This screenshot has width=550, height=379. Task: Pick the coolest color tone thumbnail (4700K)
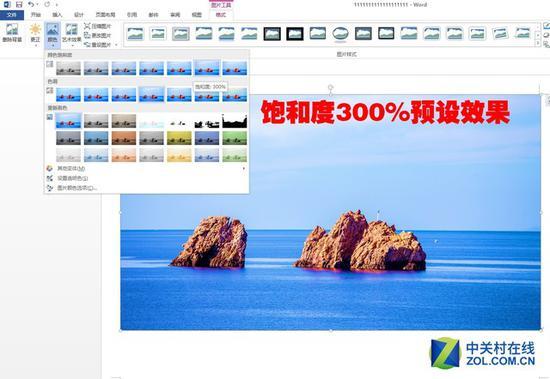pos(68,95)
